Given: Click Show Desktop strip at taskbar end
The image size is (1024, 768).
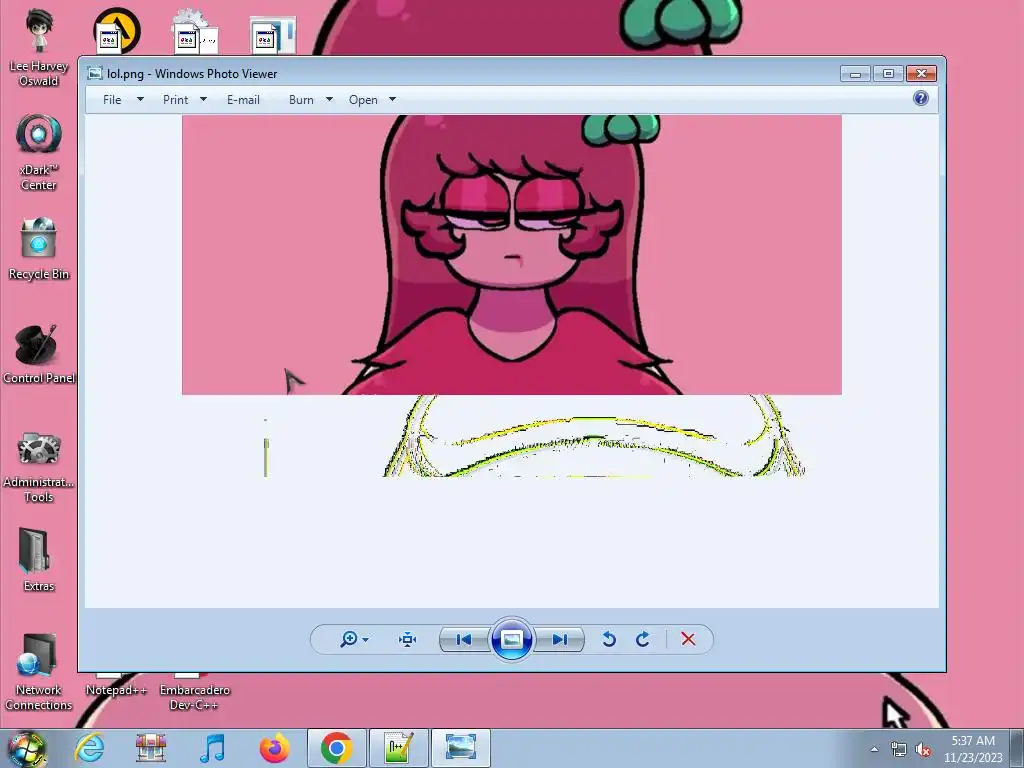Looking at the screenshot, I should (x=1017, y=748).
